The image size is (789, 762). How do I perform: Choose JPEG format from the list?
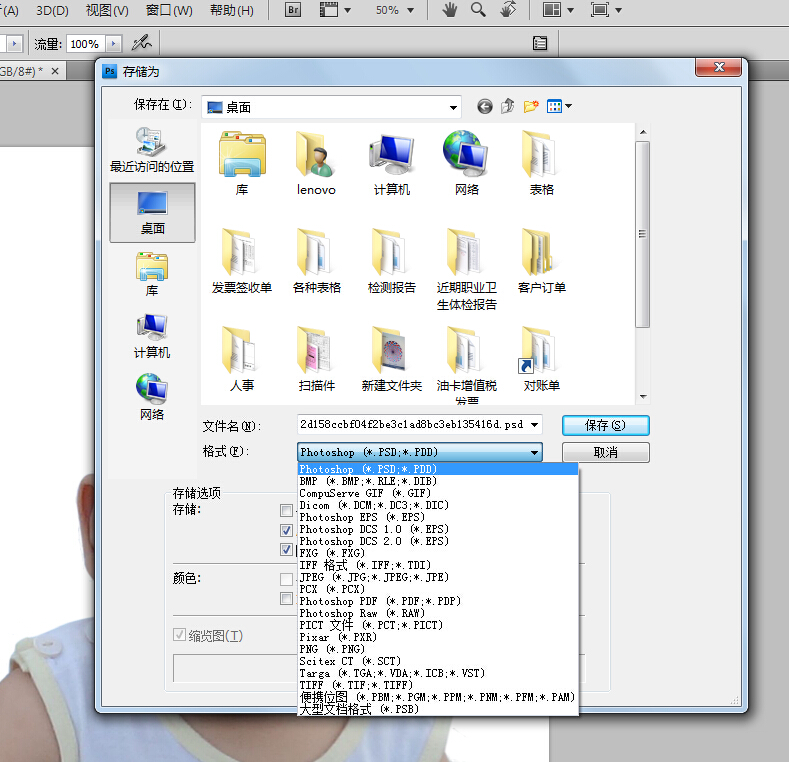coord(438,577)
